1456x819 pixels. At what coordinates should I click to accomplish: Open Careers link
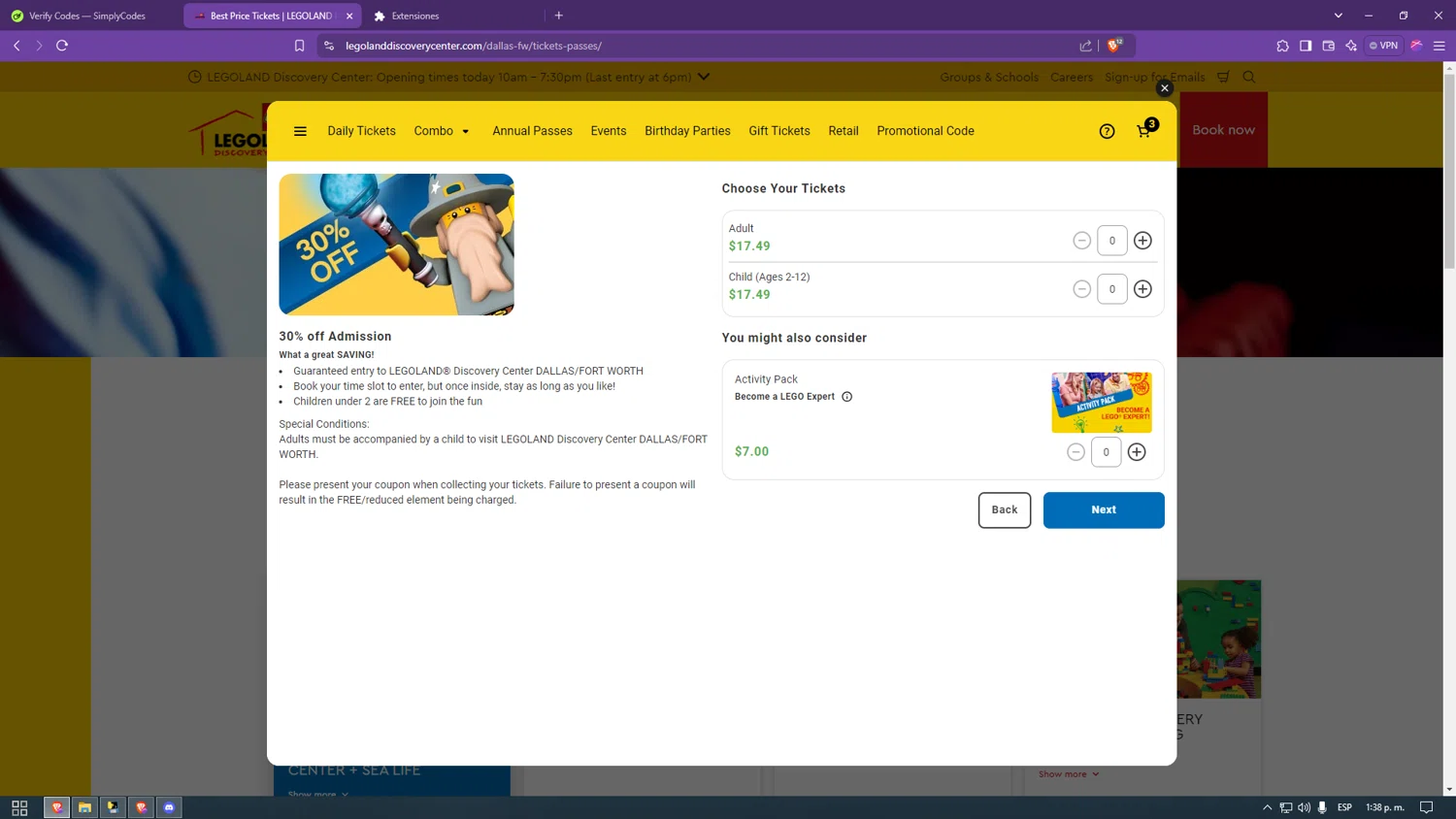click(1072, 78)
